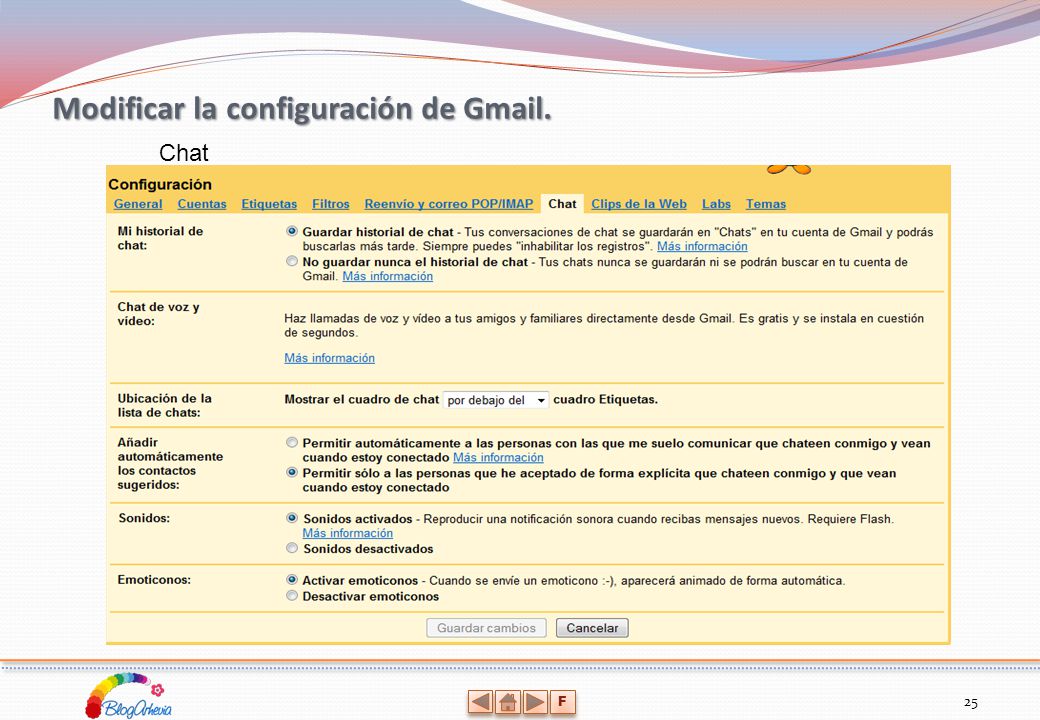Open Más información link after 'Gmail.' in historial
Viewport: 1040px width, 720px height.
[x=387, y=276]
